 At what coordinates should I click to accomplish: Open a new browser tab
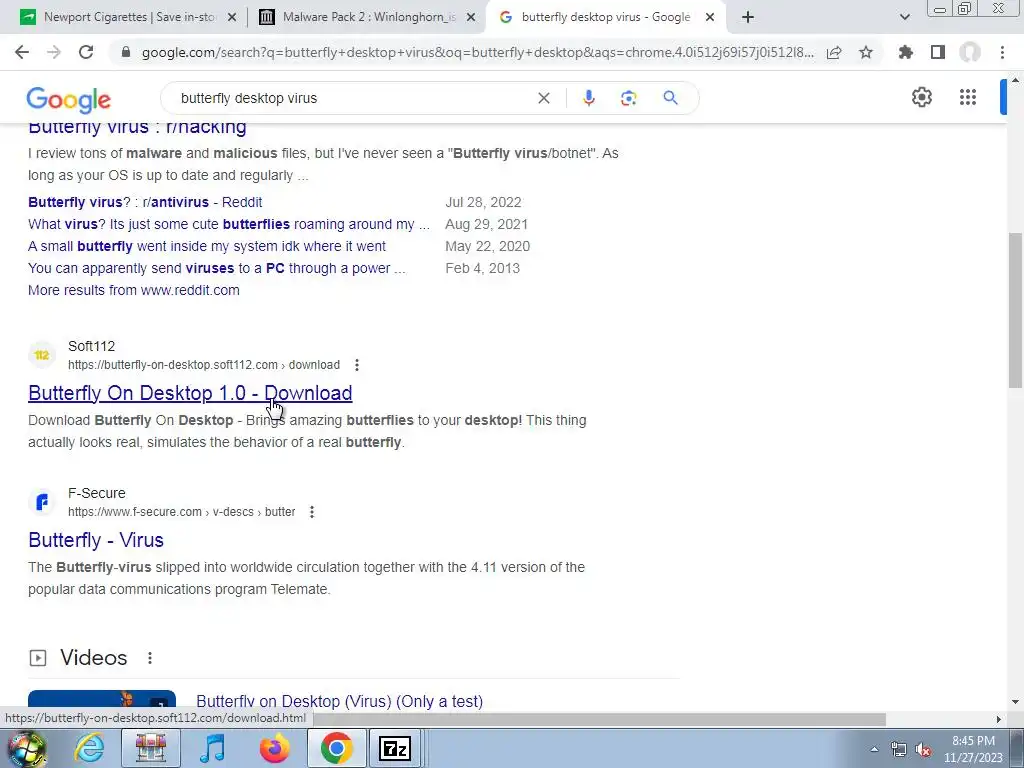tap(748, 17)
